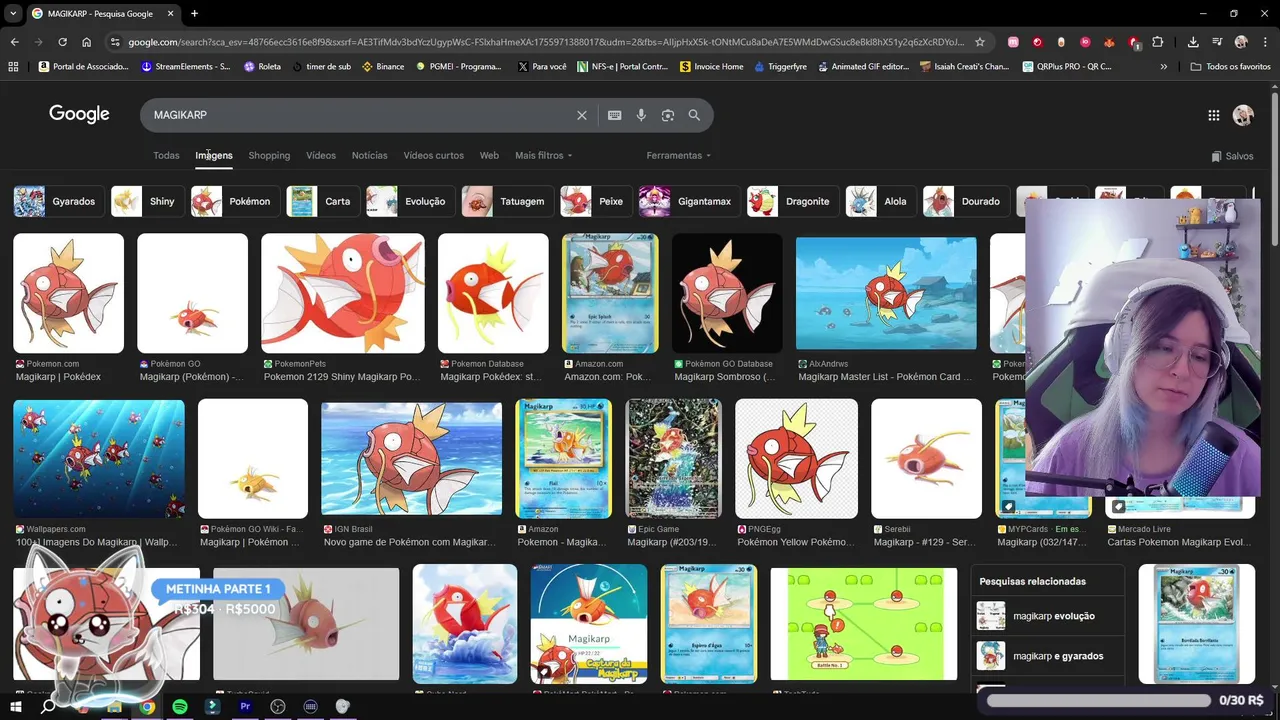Filter images by Evolução chip
The height and width of the screenshot is (720, 1280).
coord(409,201)
